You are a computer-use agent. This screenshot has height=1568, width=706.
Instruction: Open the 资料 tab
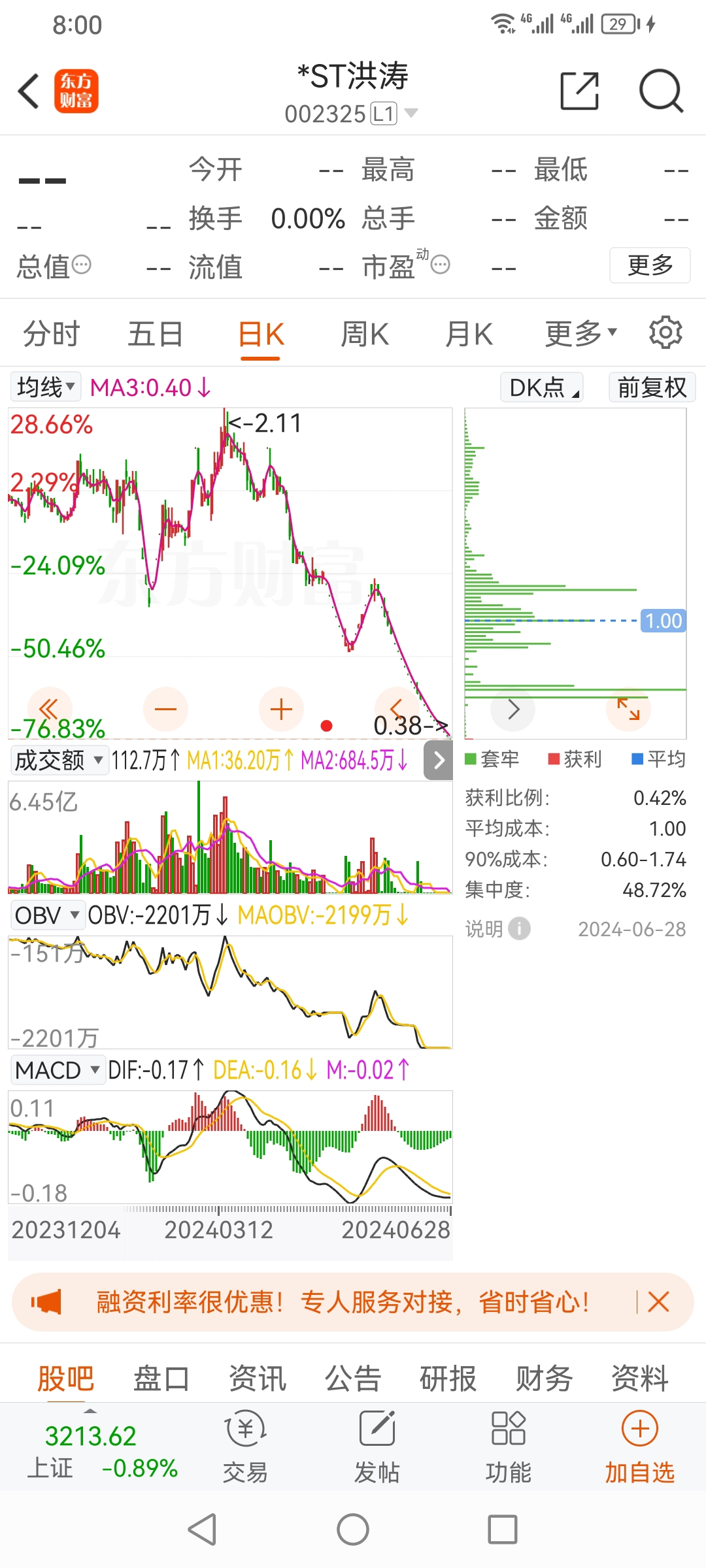(639, 1379)
